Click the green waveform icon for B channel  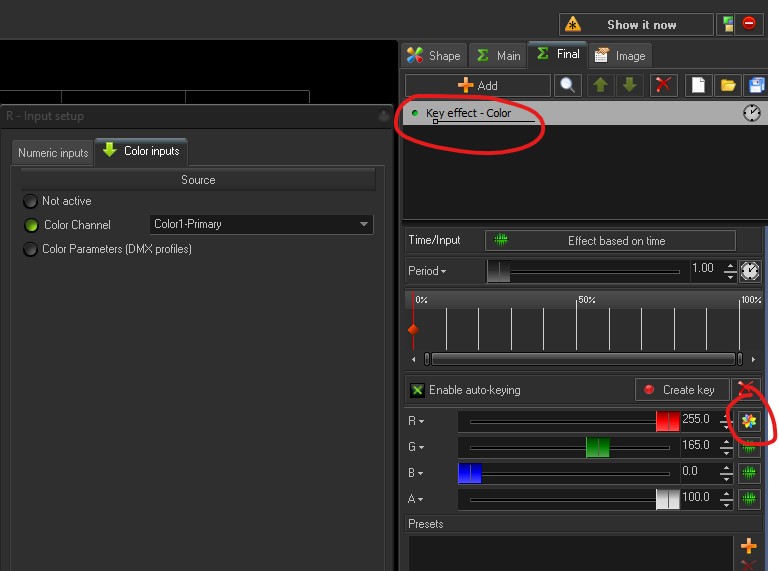pyautogui.click(x=749, y=472)
